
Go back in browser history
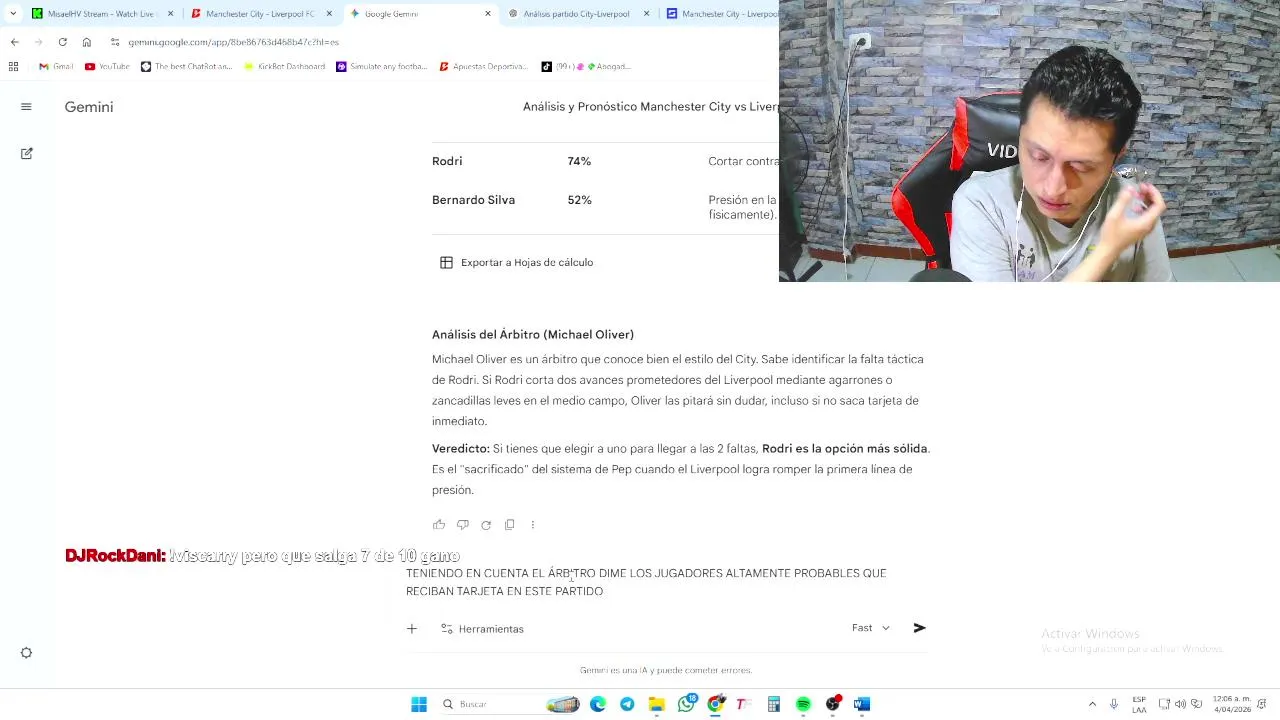pos(14,42)
